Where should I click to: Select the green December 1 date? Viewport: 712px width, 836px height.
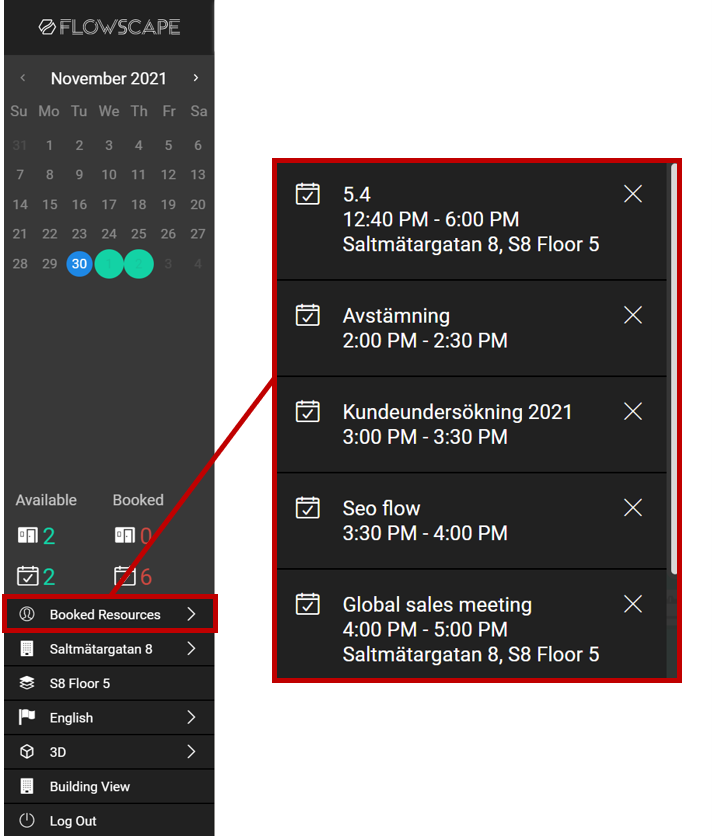109,263
